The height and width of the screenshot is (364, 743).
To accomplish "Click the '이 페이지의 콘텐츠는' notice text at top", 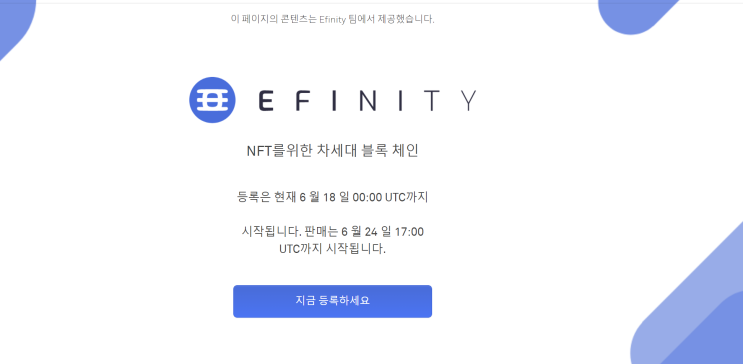I will coord(273,19).
